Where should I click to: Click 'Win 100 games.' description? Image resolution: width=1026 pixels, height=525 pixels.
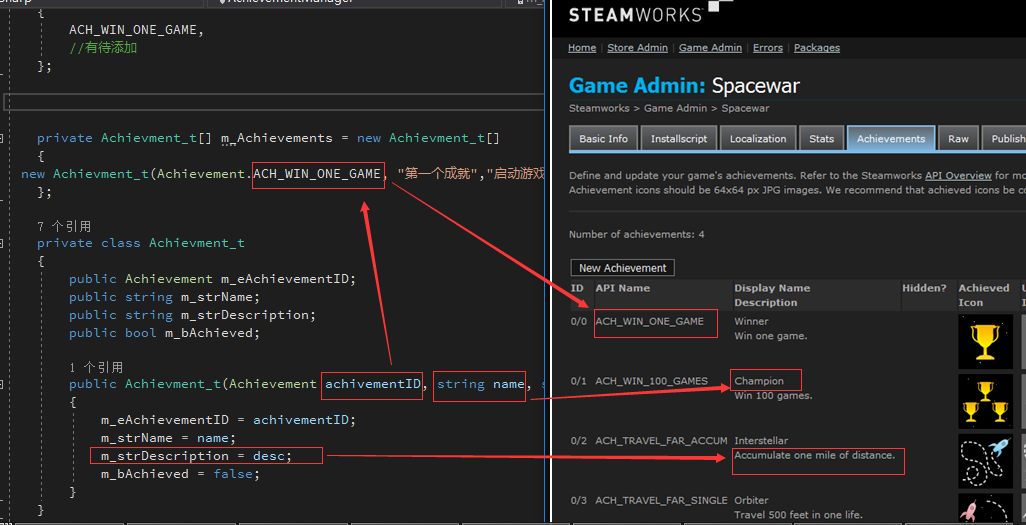(773, 395)
